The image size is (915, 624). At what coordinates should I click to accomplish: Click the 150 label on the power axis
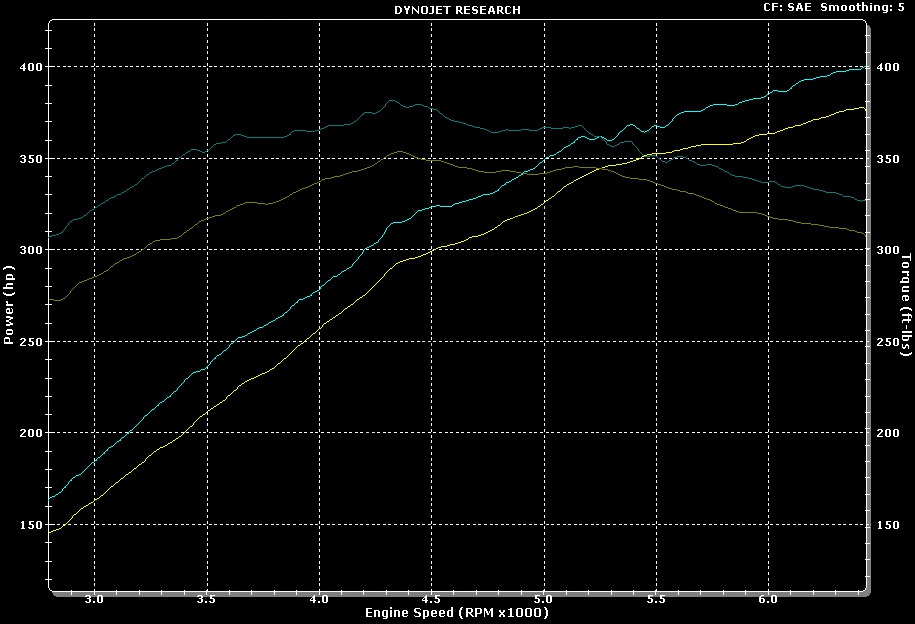pos(31,525)
